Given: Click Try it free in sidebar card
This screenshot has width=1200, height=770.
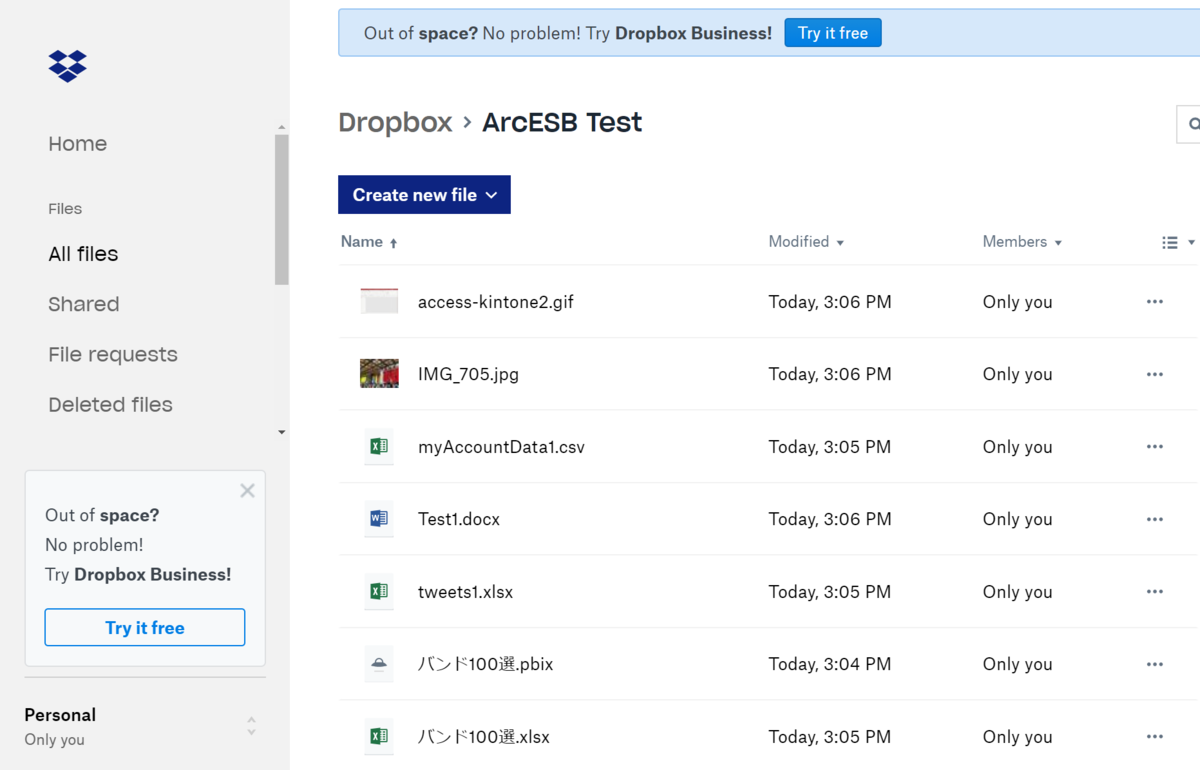Looking at the screenshot, I should [145, 628].
